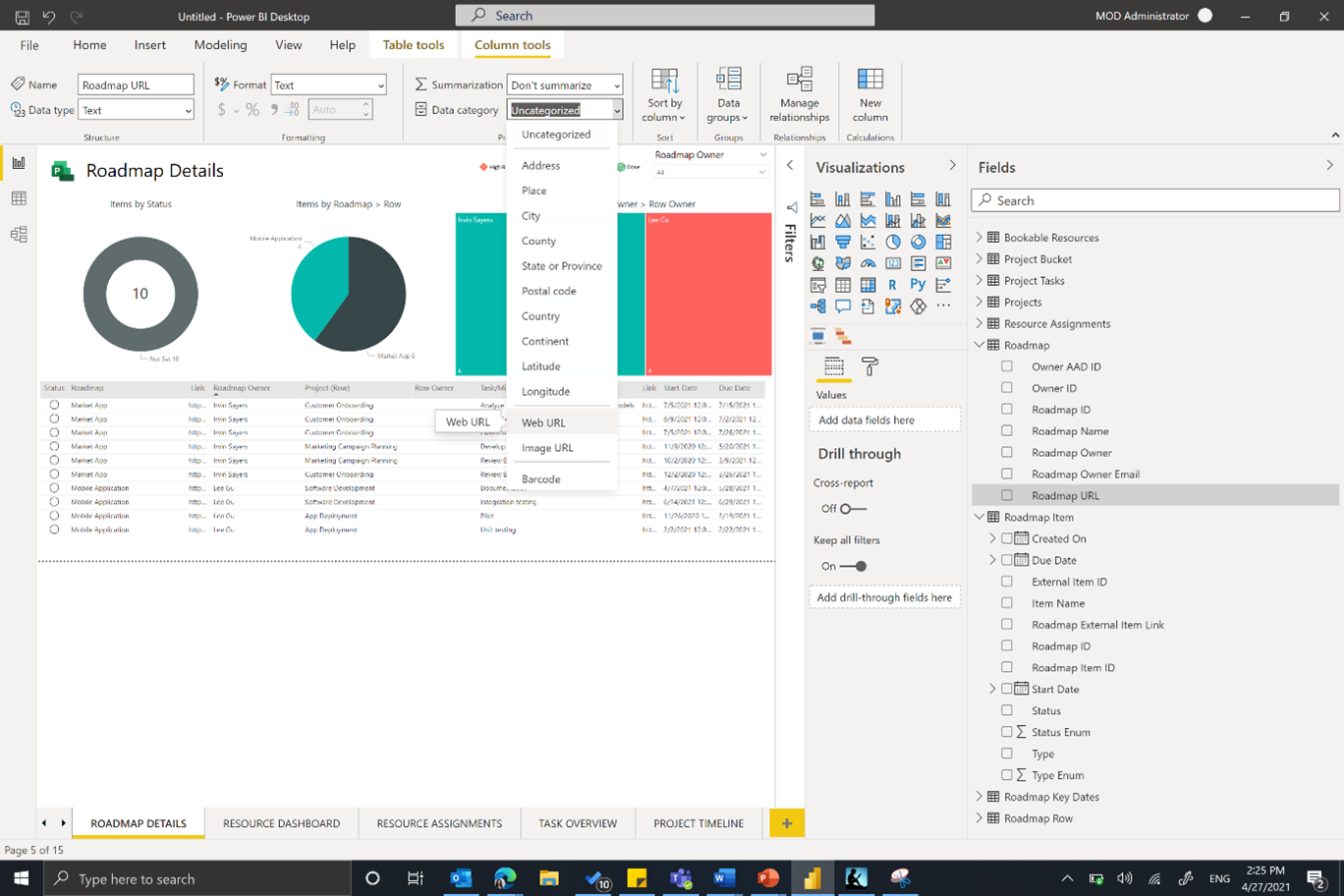Check the Roadmap External Item Link field
Screen dimensions: 1344x896
(x=1007, y=625)
